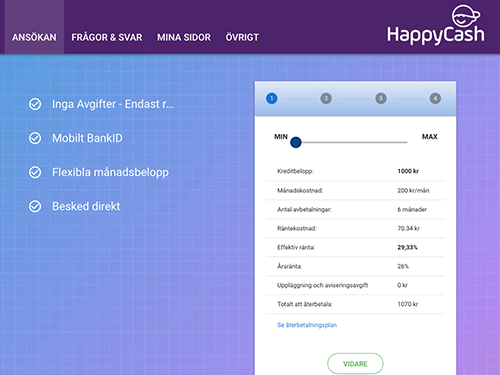Open the FRÅGOR & SVAR menu item
The height and width of the screenshot is (375, 500).
(x=107, y=37)
